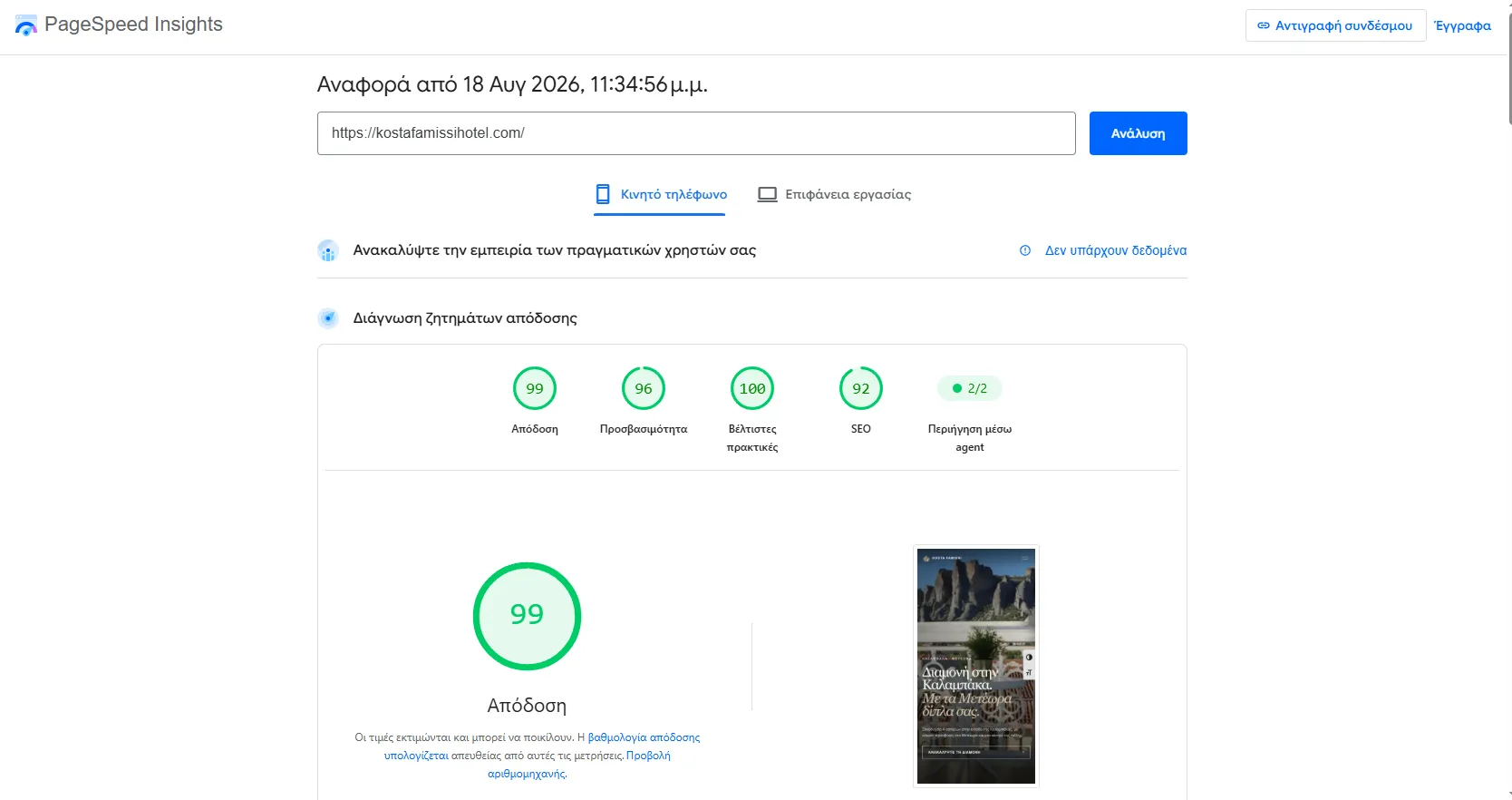Switch to the Επιφάνεια εργασίας tab
Screen dimensions: 1512x800
point(835,194)
